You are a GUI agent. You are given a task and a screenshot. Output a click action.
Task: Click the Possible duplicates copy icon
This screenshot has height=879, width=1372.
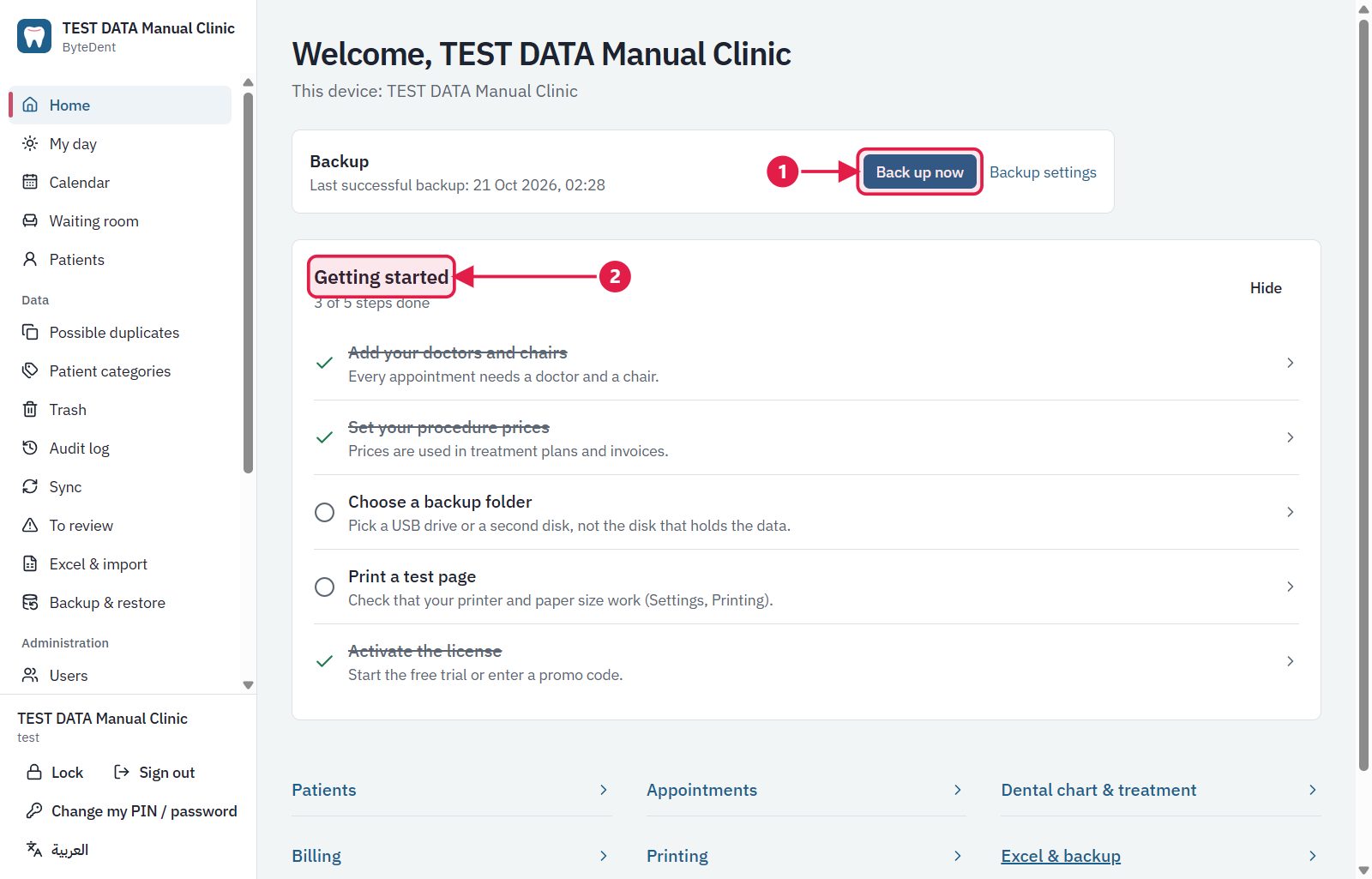pyautogui.click(x=30, y=332)
